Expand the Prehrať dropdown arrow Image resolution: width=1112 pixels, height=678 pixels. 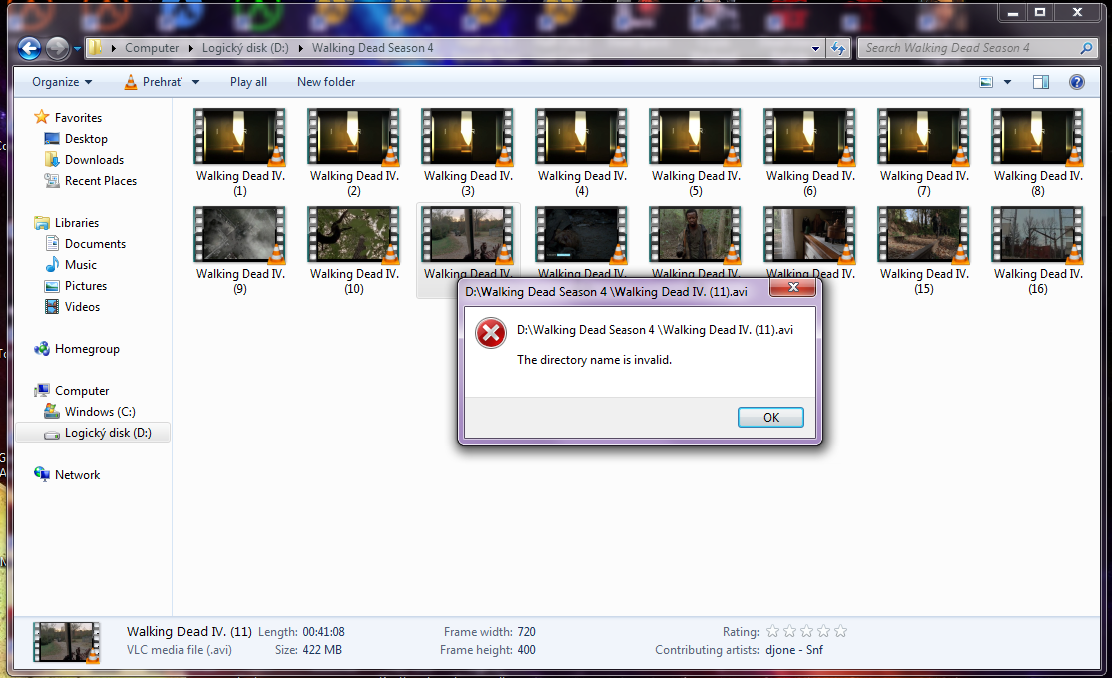[x=195, y=82]
